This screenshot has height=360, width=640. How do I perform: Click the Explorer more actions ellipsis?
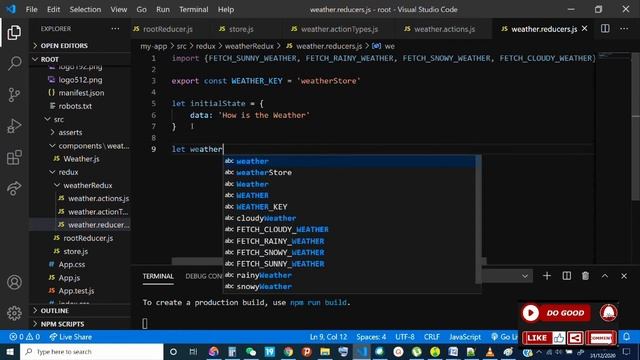116,29
